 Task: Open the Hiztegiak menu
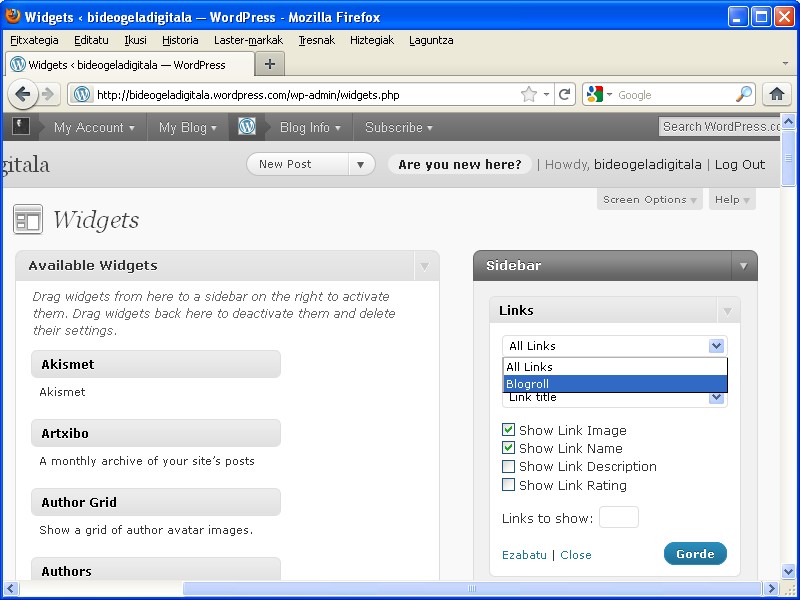tap(372, 40)
